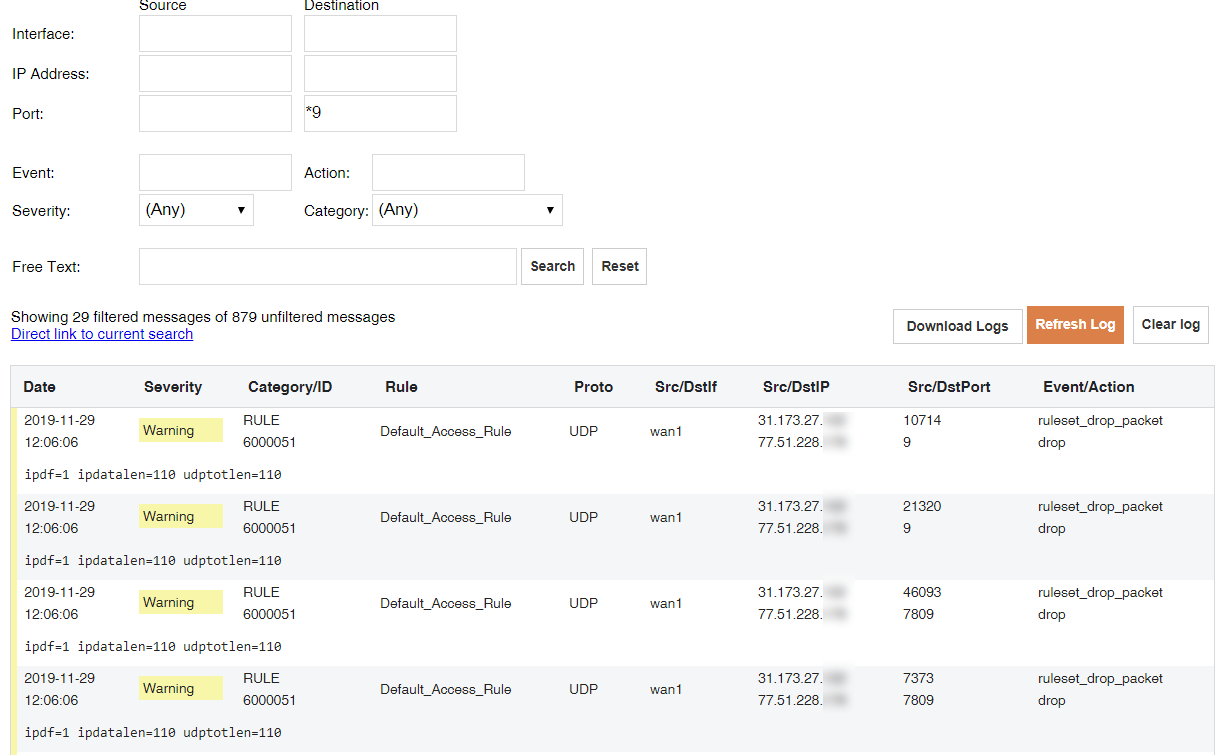The width and height of the screenshot is (1231, 755).
Task: Focus the Free Text input field
Action: [328, 267]
